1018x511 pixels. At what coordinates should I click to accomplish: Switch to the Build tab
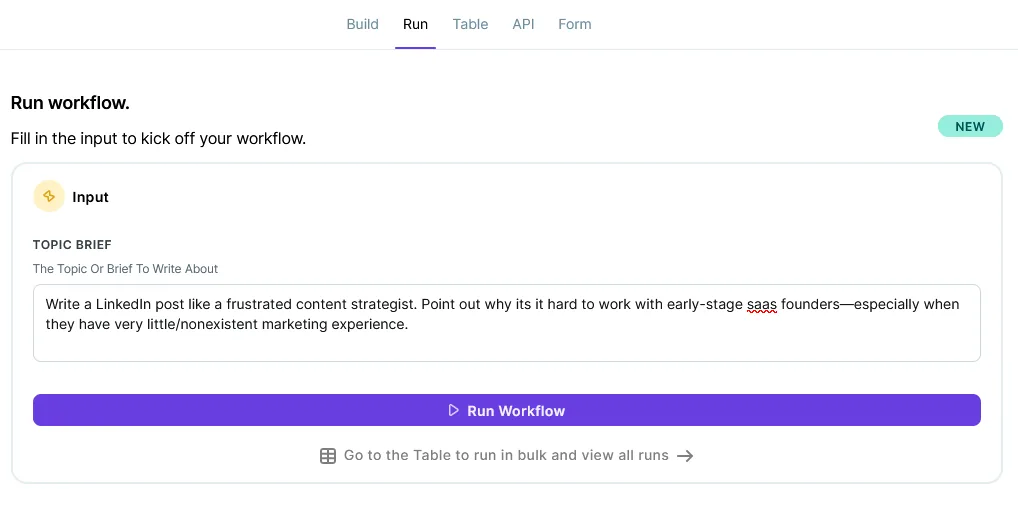click(x=362, y=24)
